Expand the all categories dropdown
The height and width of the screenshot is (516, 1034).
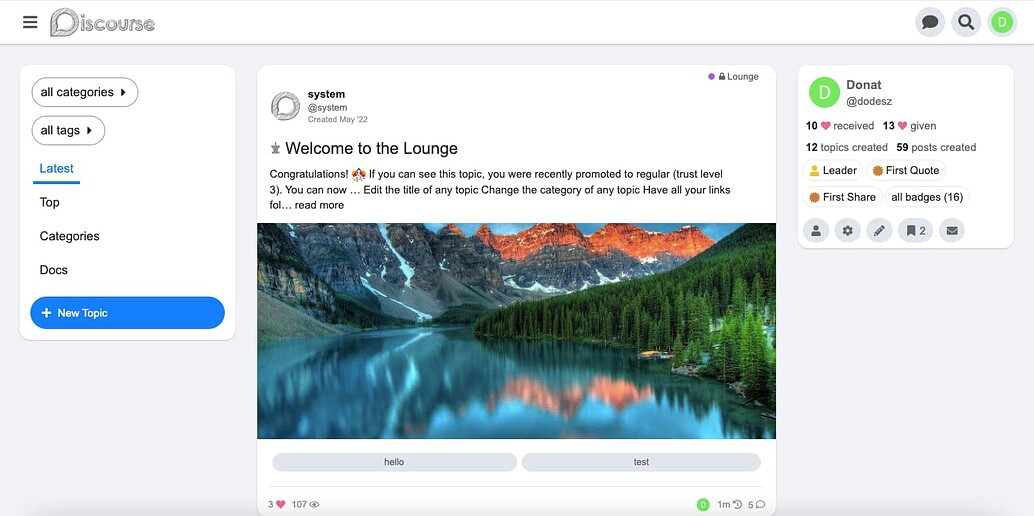(x=85, y=92)
